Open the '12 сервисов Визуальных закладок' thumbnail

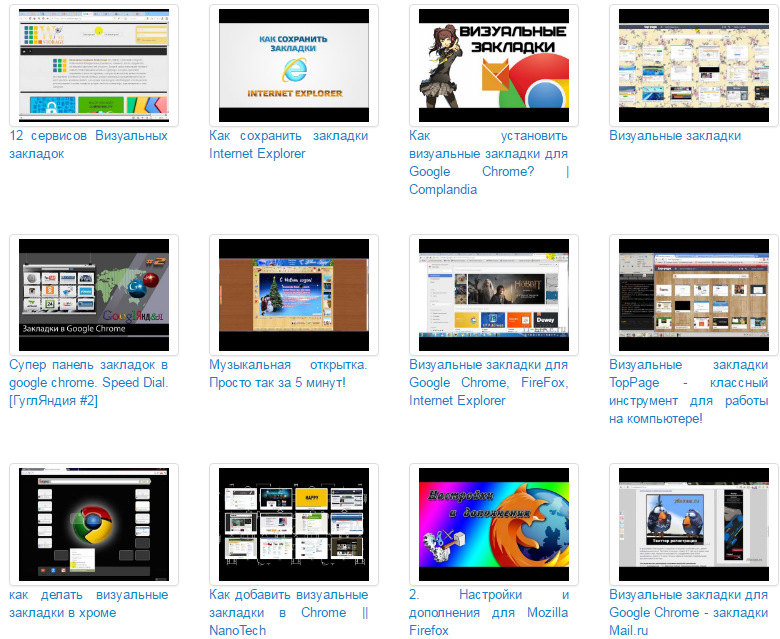[94, 65]
